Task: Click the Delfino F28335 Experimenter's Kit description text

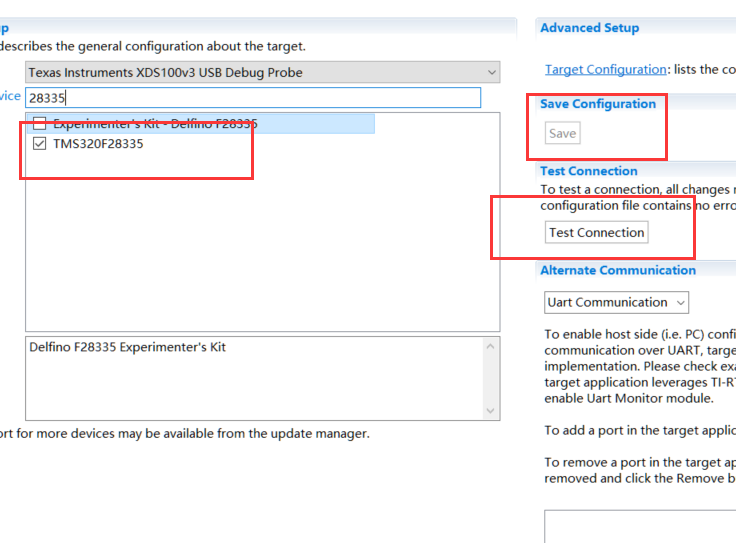Action: pyautogui.click(x=128, y=347)
